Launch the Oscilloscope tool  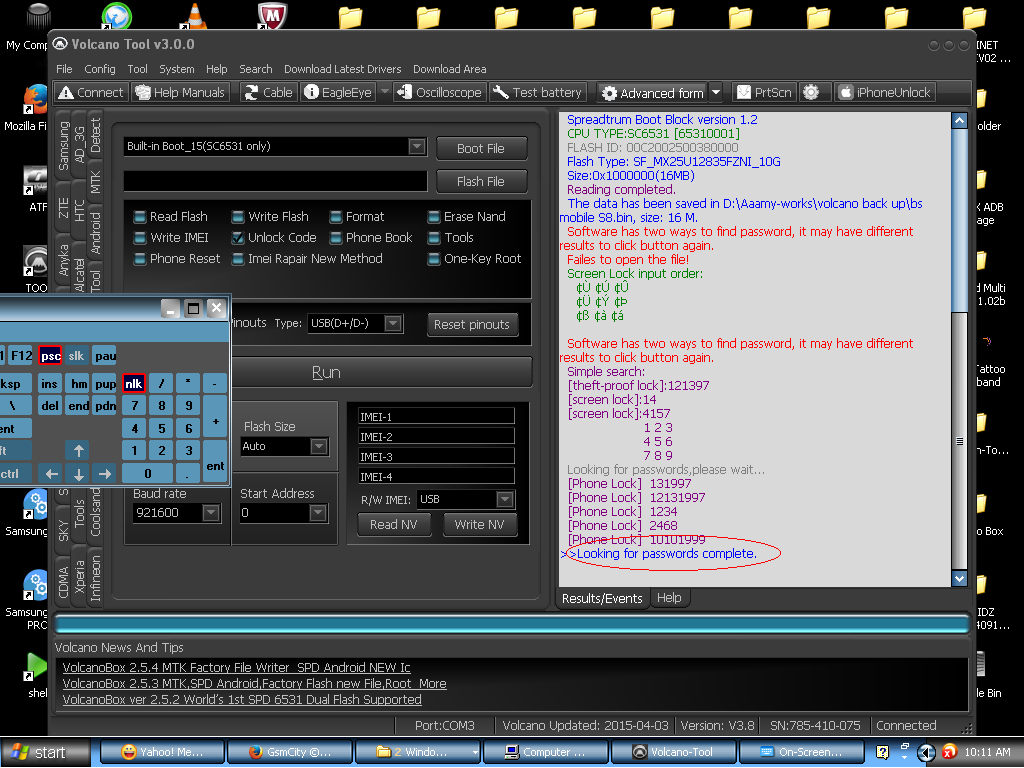coord(439,92)
